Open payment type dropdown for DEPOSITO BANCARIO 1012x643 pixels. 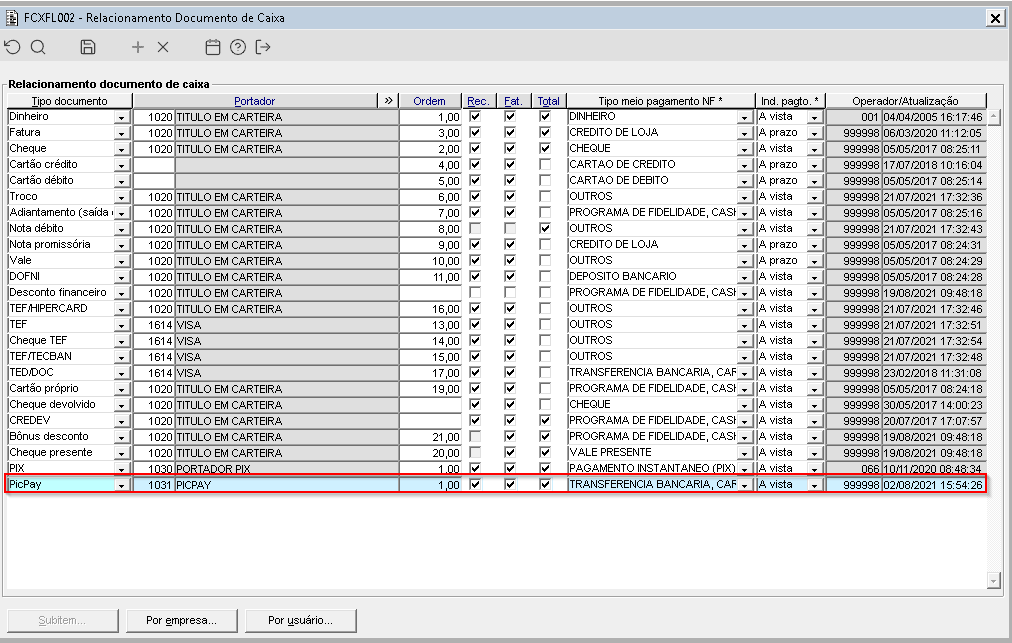(744, 277)
